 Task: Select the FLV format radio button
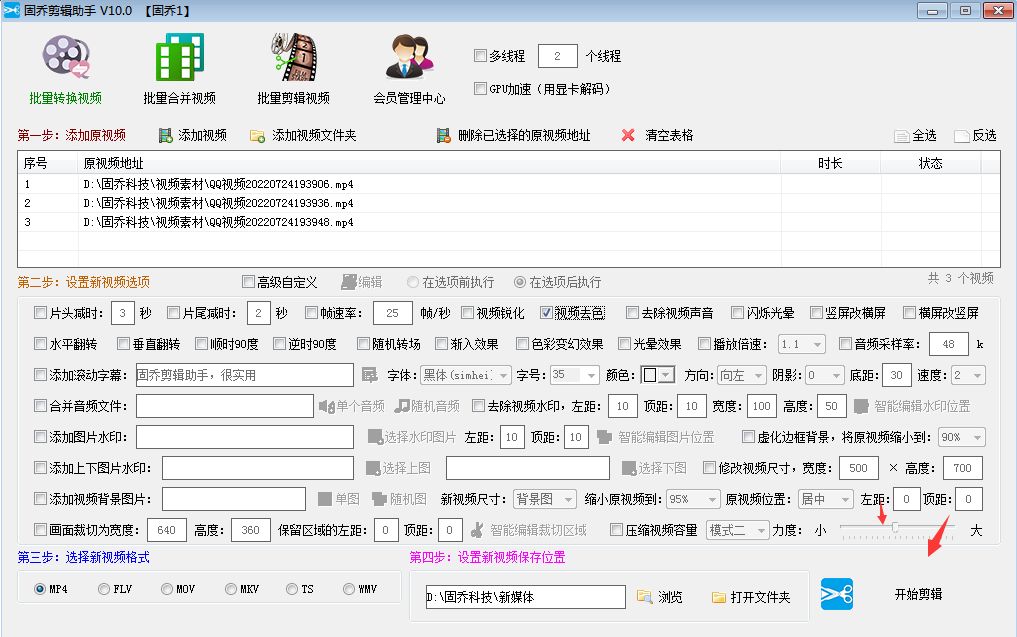tap(104, 589)
